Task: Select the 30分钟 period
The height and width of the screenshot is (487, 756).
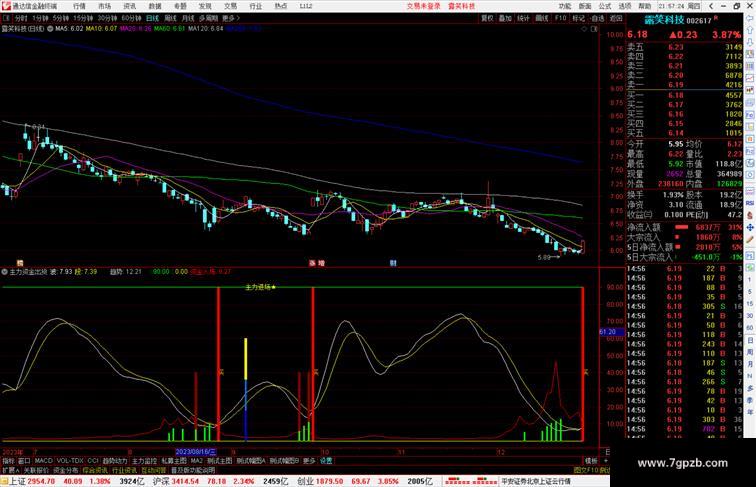Action: coord(107,18)
